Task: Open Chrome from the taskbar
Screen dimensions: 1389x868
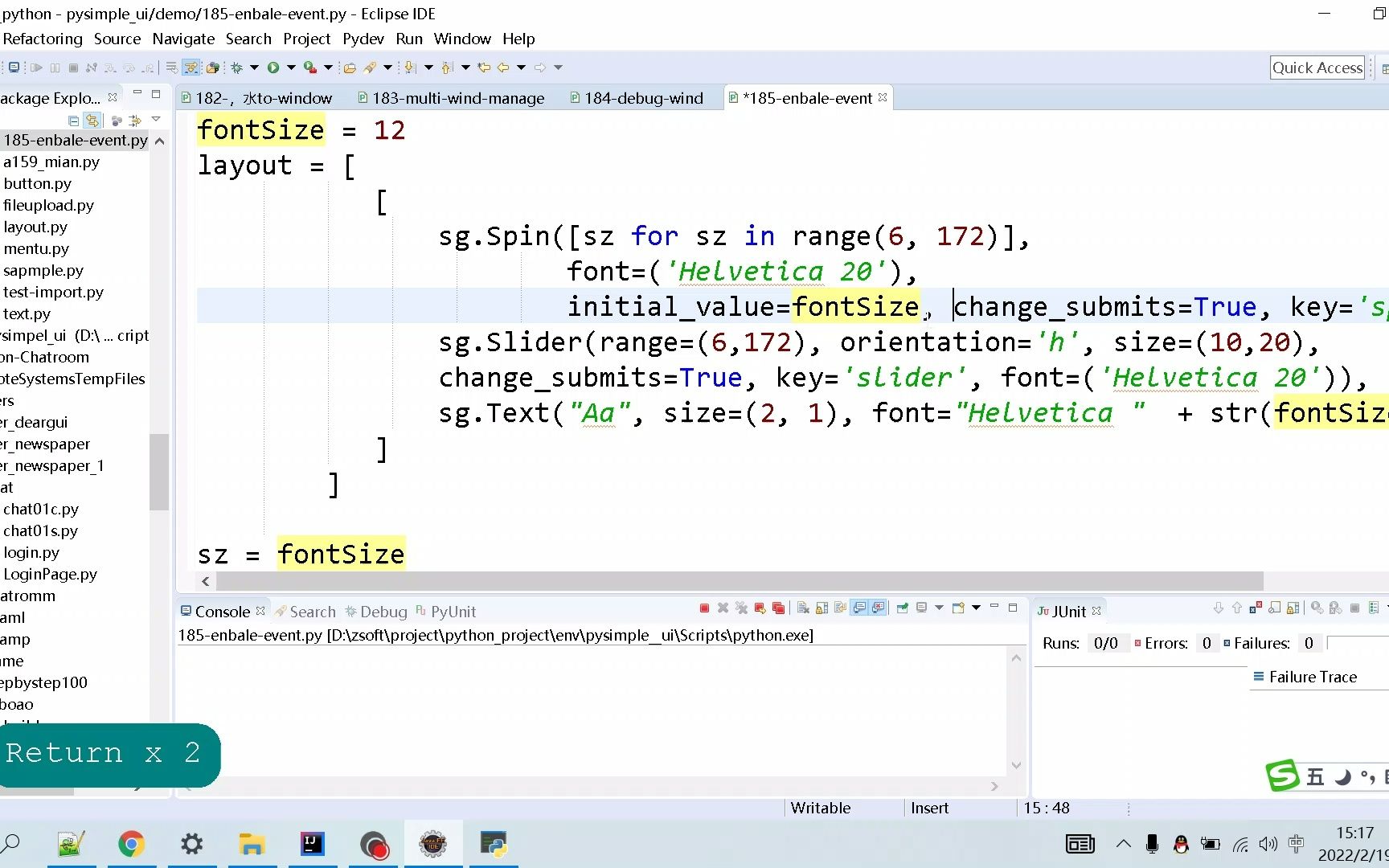Action: point(131,844)
